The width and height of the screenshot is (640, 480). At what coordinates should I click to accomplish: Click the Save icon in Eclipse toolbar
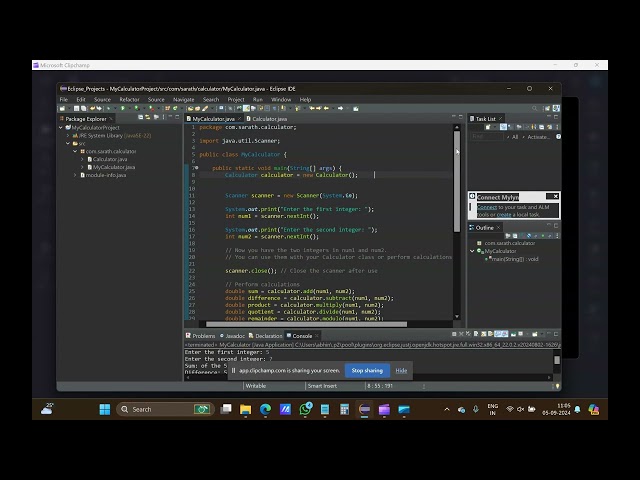(76, 109)
